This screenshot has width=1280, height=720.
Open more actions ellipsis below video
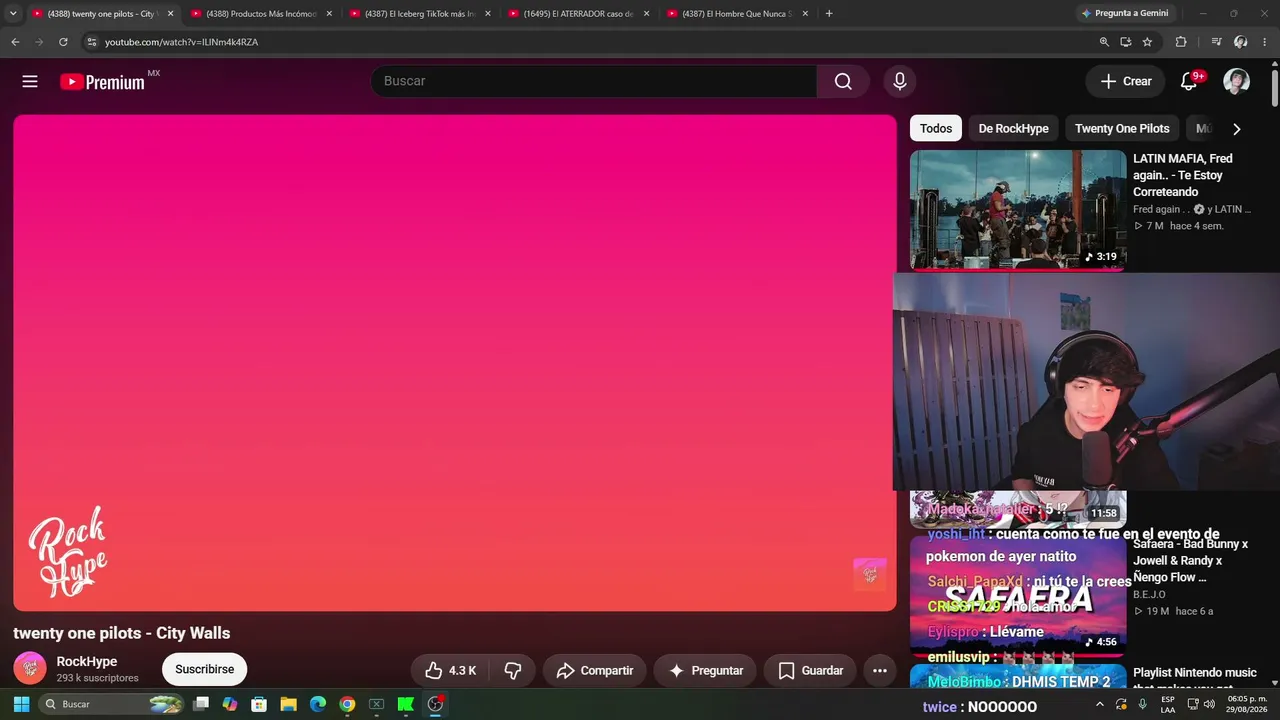(x=880, y=671)
